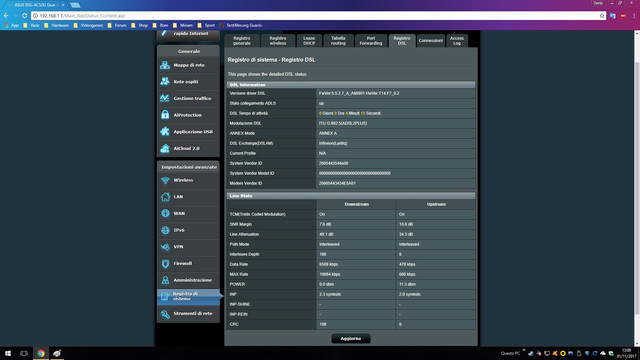The height and width of the screenshot is (360, 640).
Task: Open Forum bookmarks folder
Action: point(117,25)
